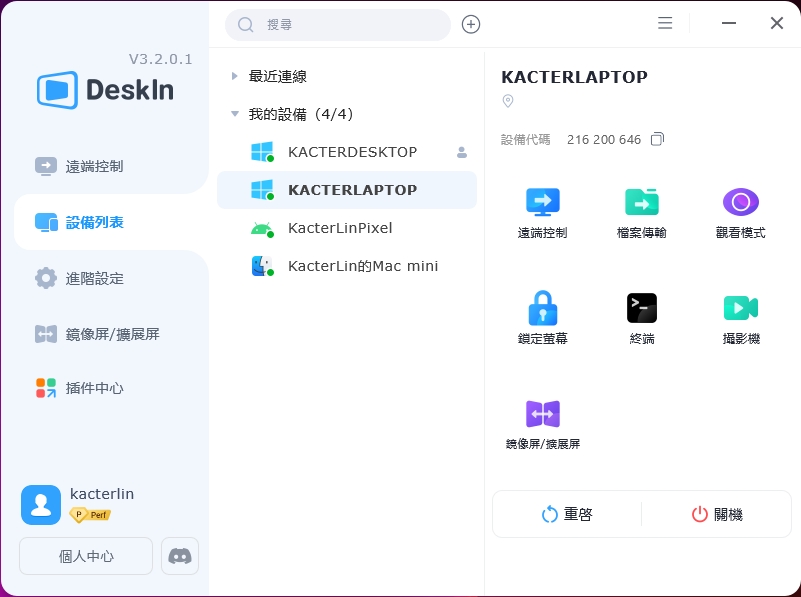Edit device location pin icon
Screen dimensions: 801x597
point(507,101)
